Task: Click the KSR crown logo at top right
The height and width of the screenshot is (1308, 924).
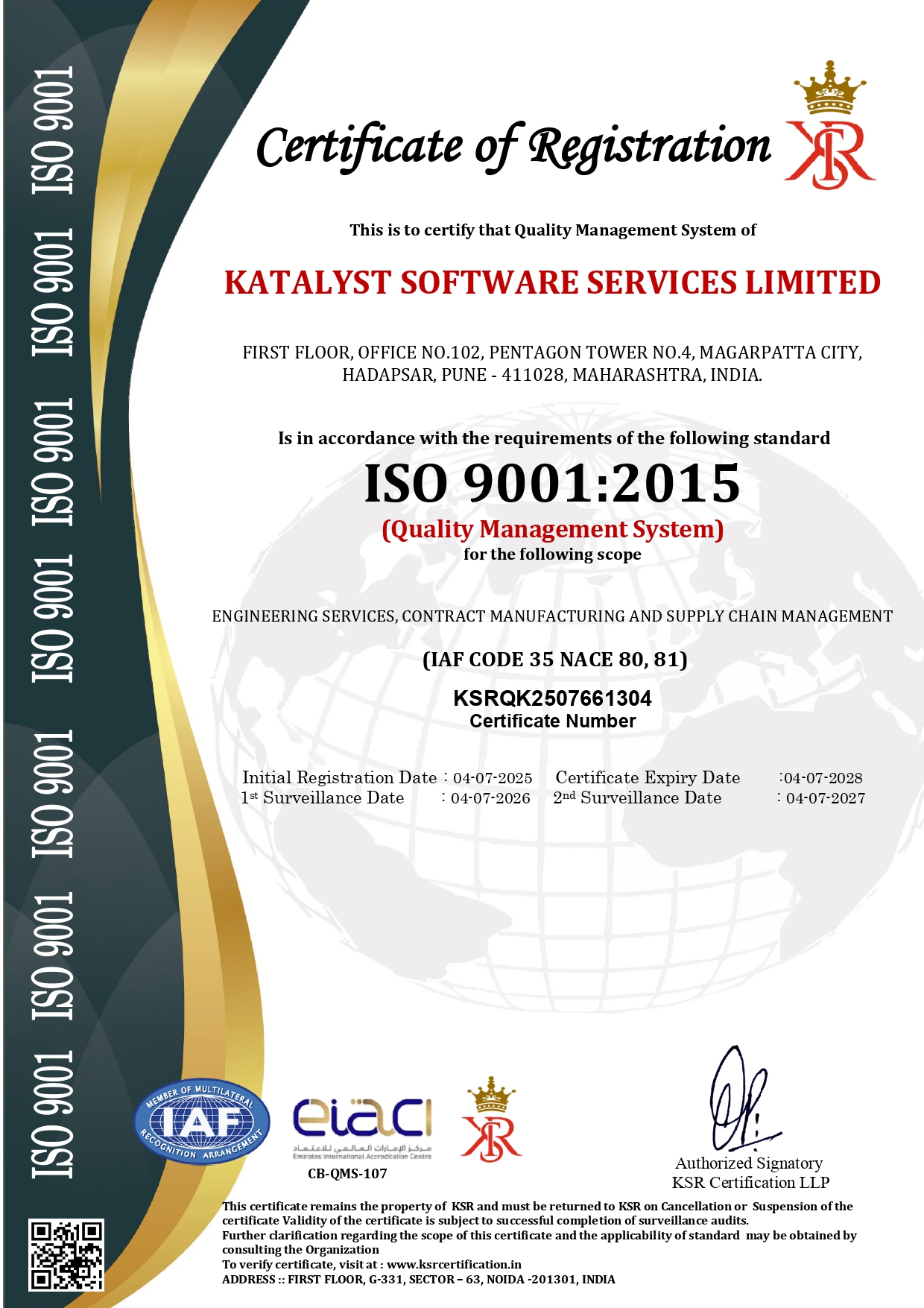Action: (x=829, y=125)
